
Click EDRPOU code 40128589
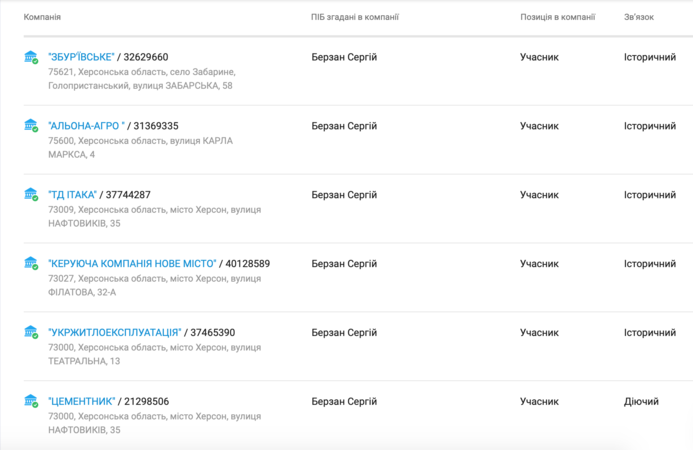click(248, 264)
